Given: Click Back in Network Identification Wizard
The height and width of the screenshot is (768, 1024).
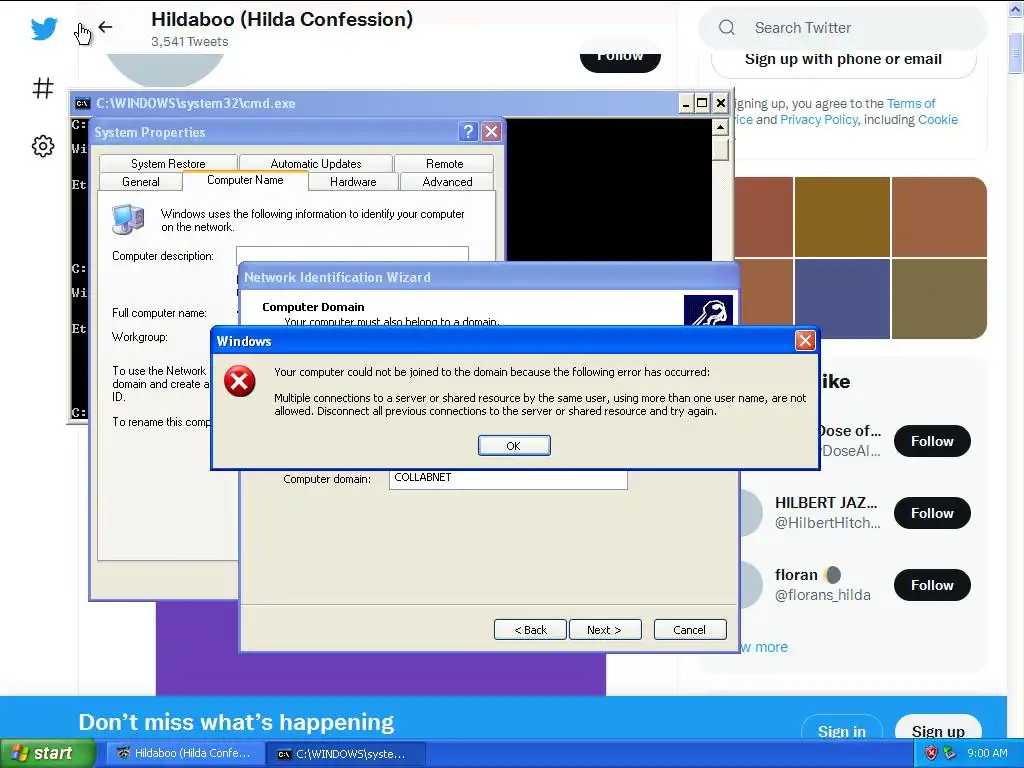Looking at the screenshot, I should pyautogui.click(x=530, y=630).
